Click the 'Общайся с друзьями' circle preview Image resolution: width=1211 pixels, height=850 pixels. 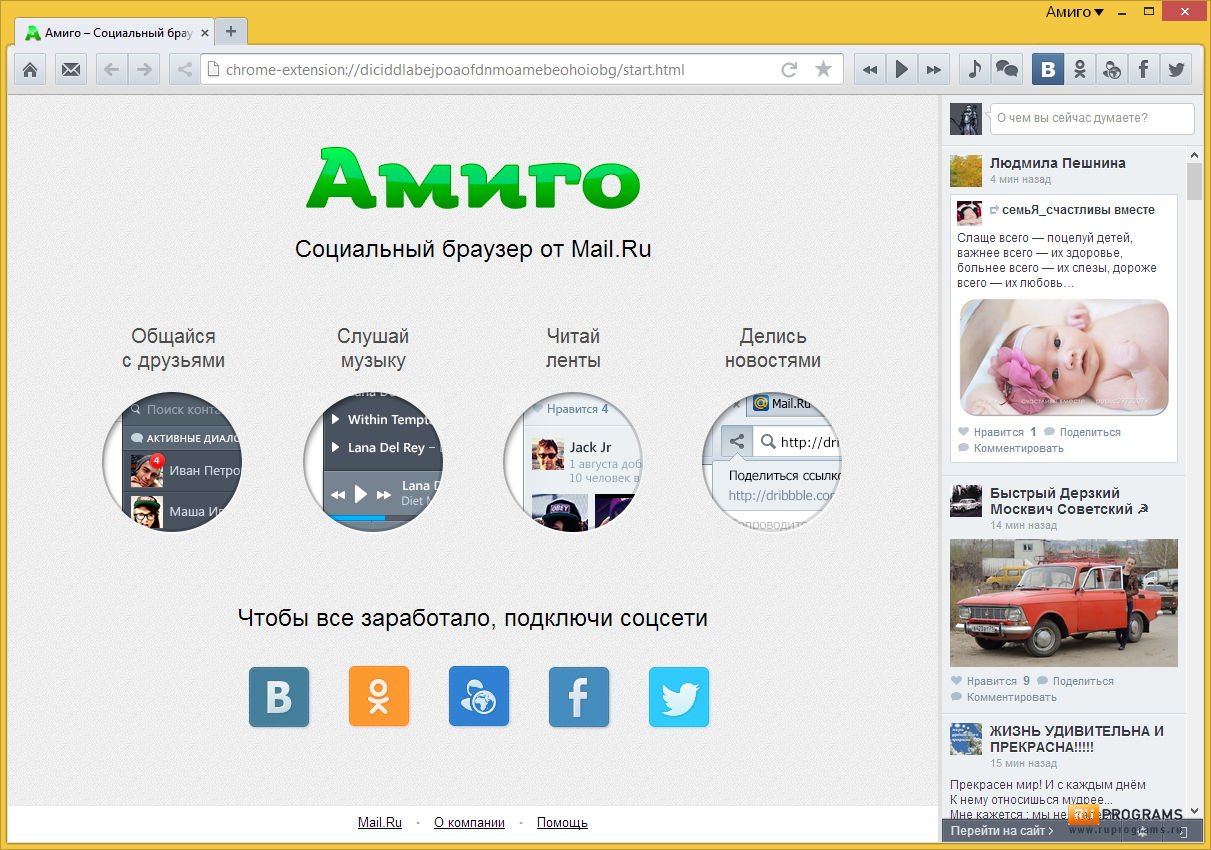pos(172,461)
